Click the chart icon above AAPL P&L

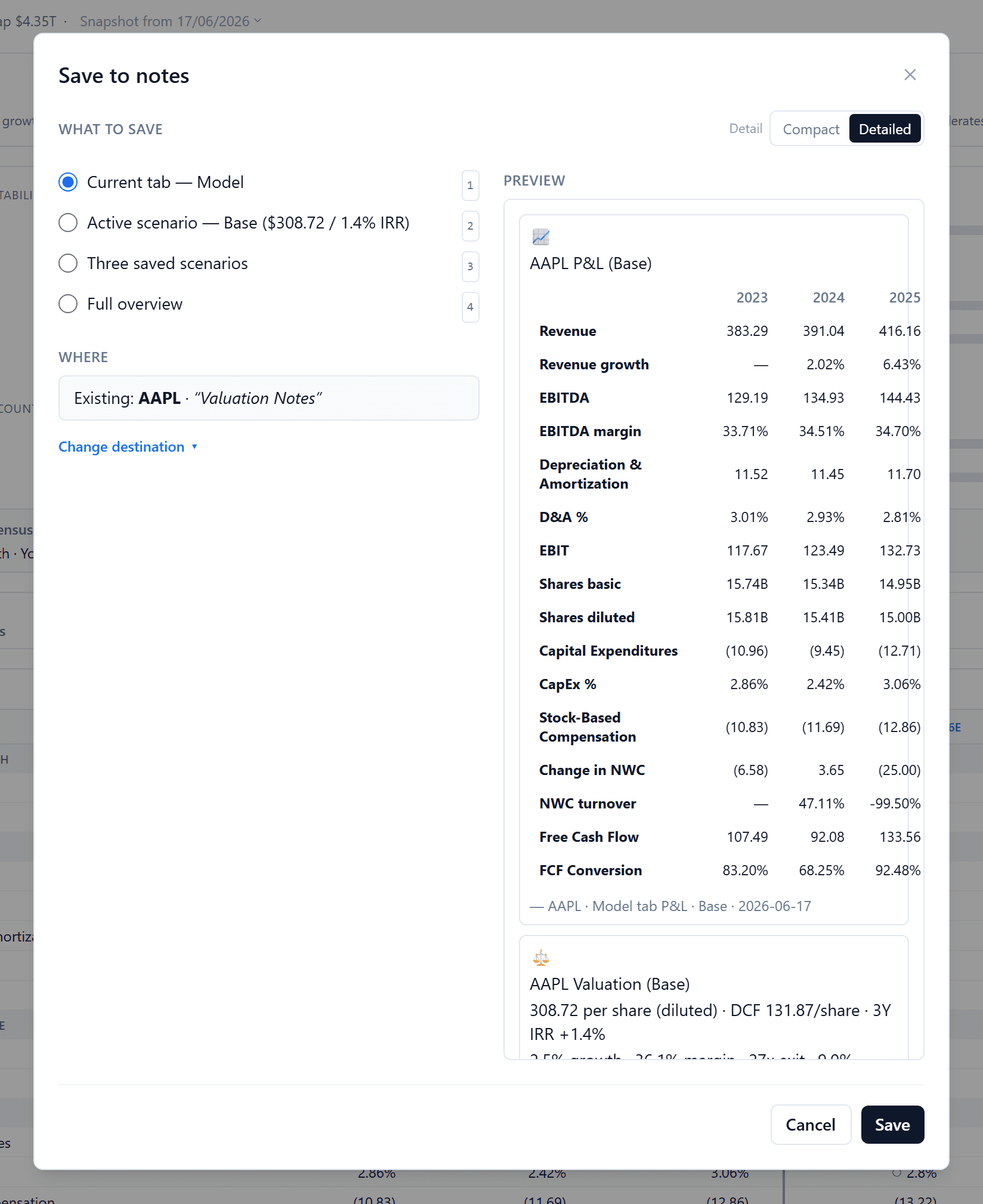click(541, 237)
